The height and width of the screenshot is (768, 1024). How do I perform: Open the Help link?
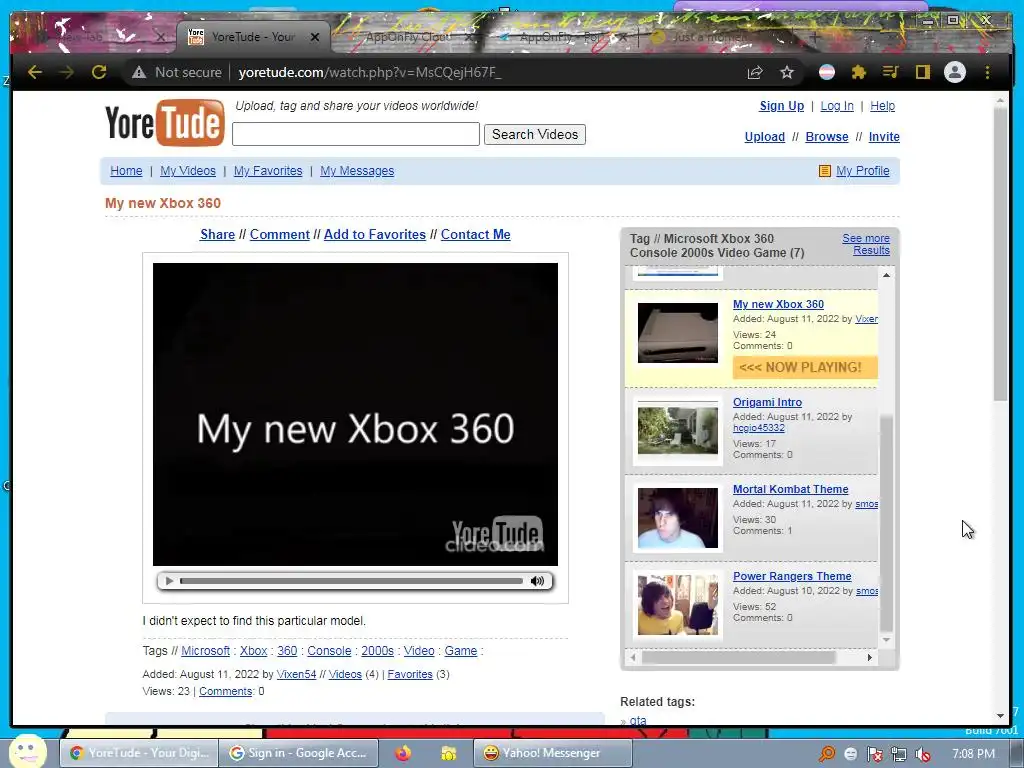coord(882,106)
